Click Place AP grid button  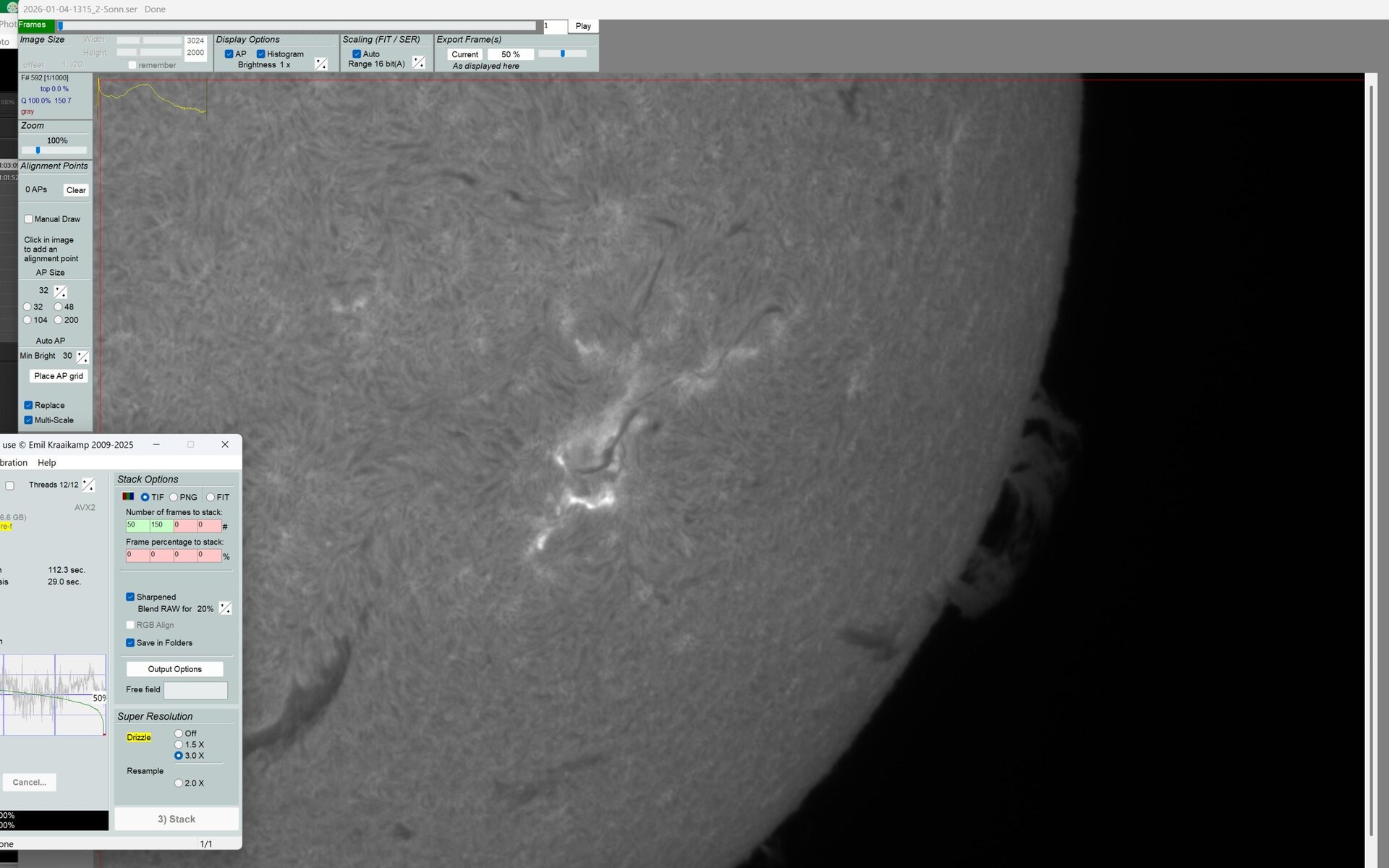[59, 376]
